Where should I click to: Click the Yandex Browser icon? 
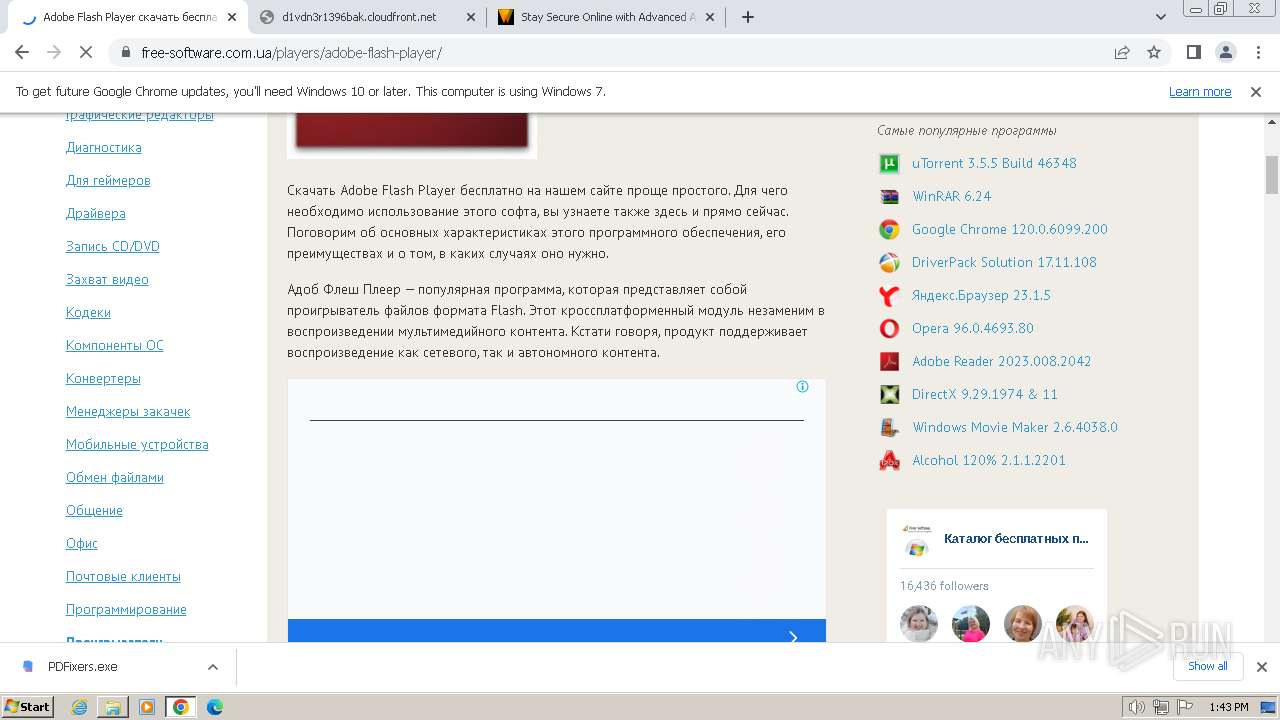[x=889, y=296]
